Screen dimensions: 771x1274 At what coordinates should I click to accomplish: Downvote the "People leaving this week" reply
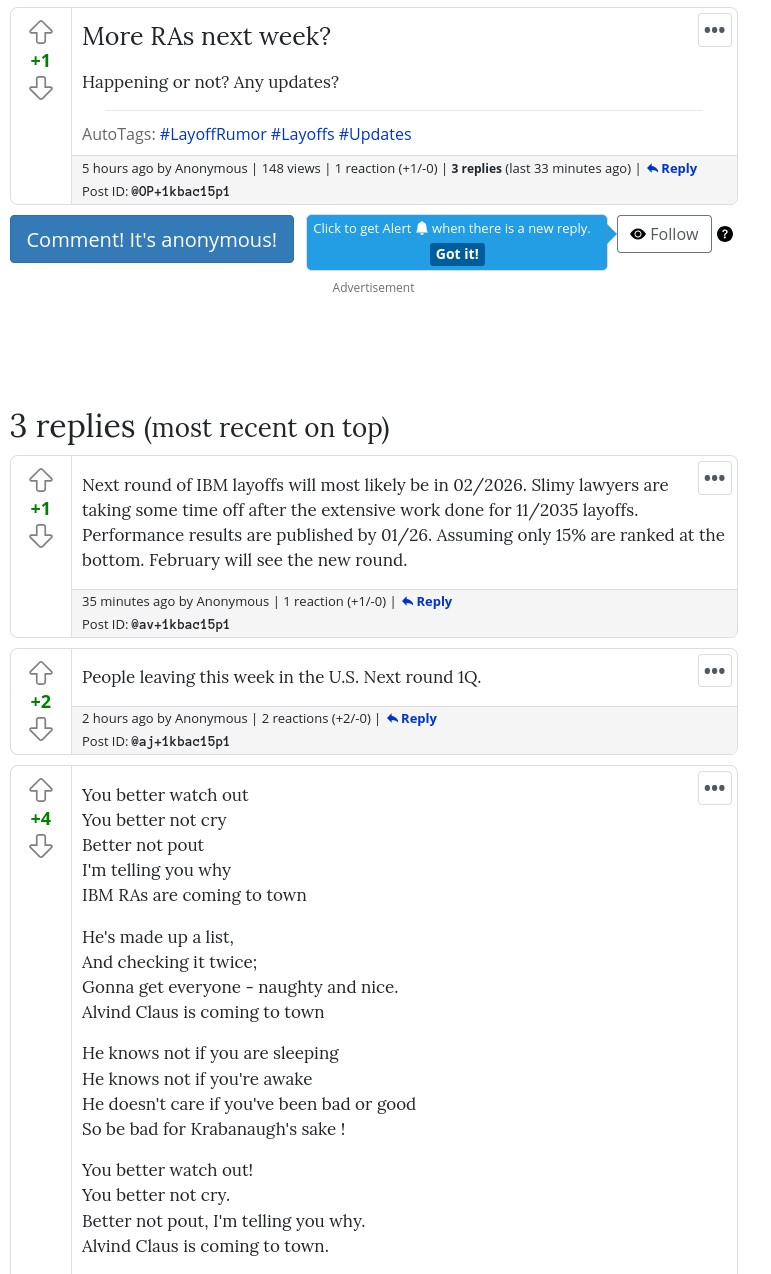tap(40, 729)
